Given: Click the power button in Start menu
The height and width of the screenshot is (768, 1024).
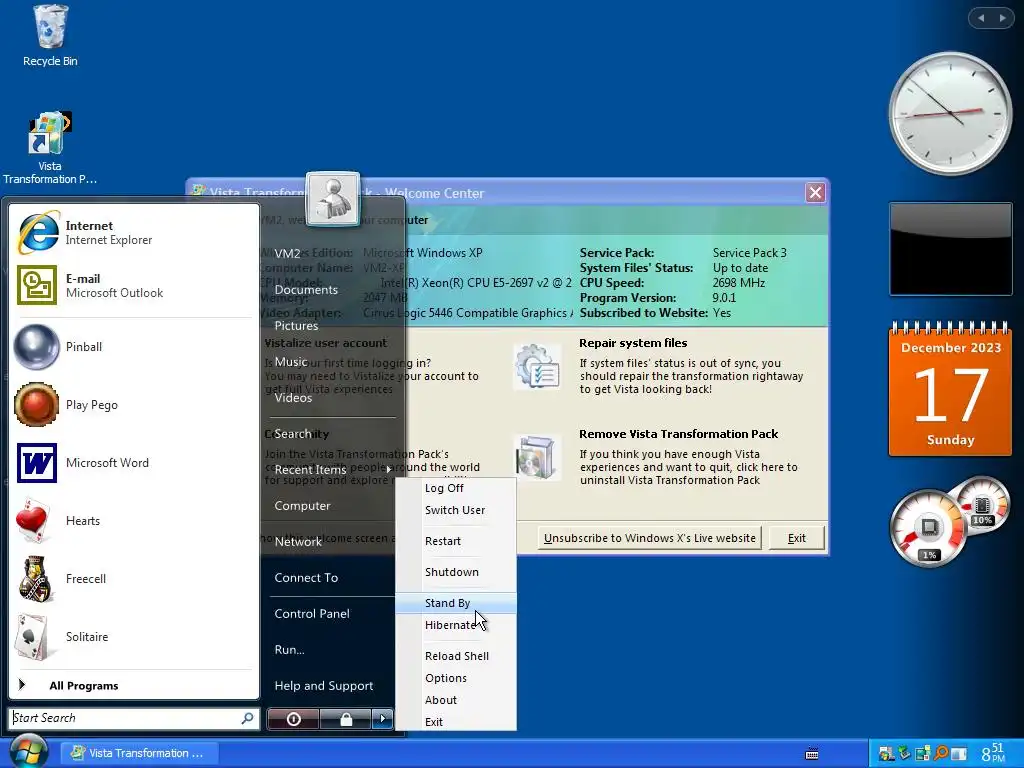Looking at the screenshot, I should coord(293,719).
